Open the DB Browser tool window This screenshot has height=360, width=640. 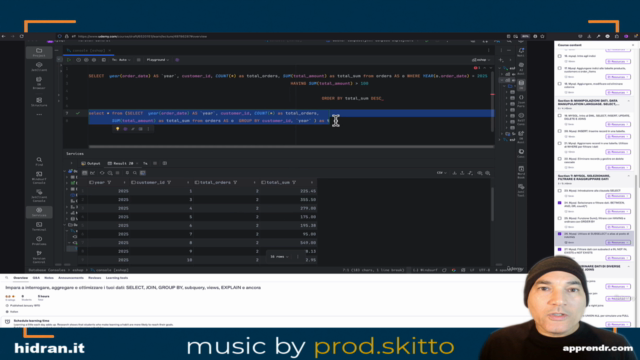tap(39, 83)
